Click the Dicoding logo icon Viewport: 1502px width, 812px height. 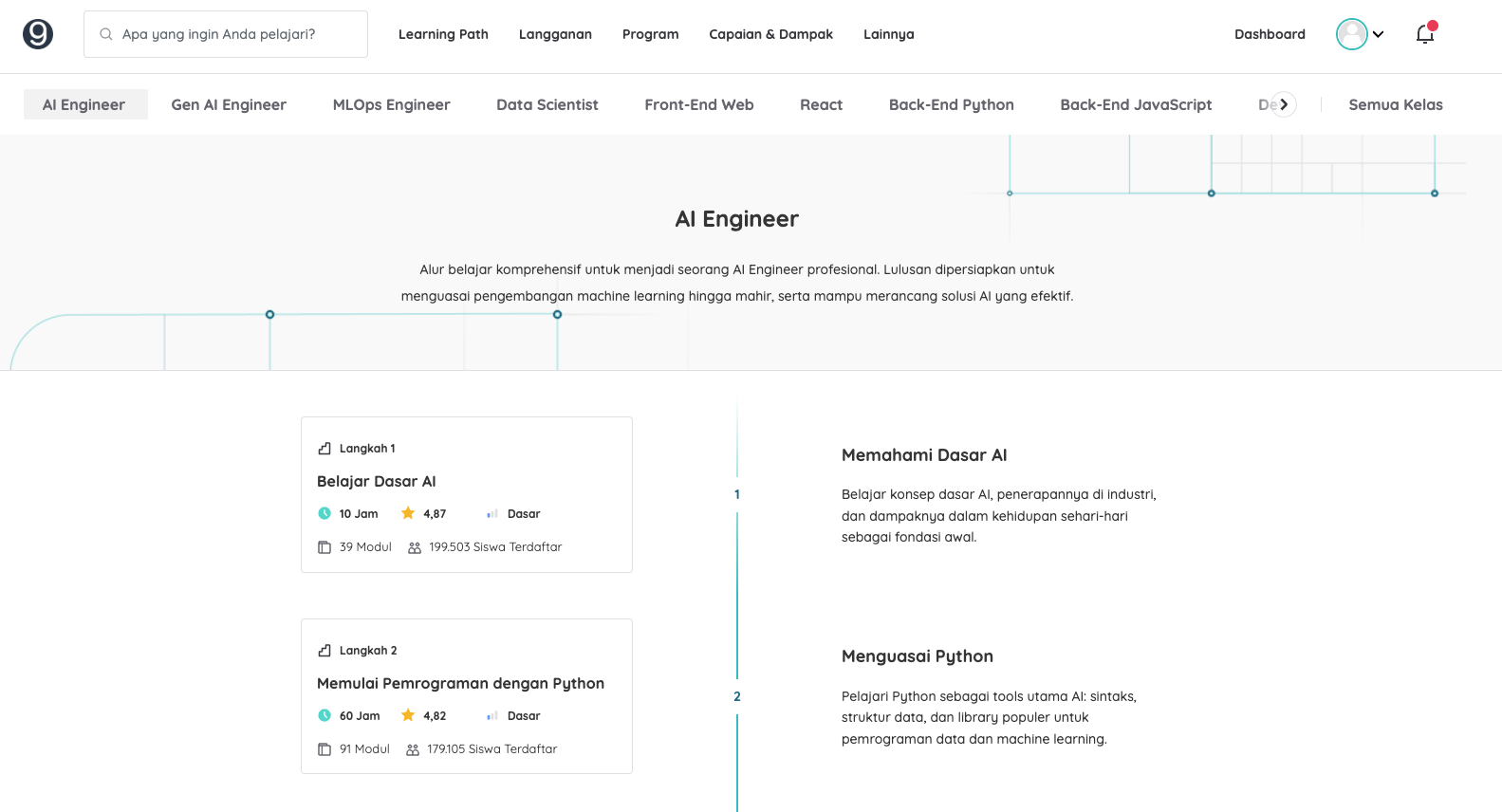click(x=38, y=34)
